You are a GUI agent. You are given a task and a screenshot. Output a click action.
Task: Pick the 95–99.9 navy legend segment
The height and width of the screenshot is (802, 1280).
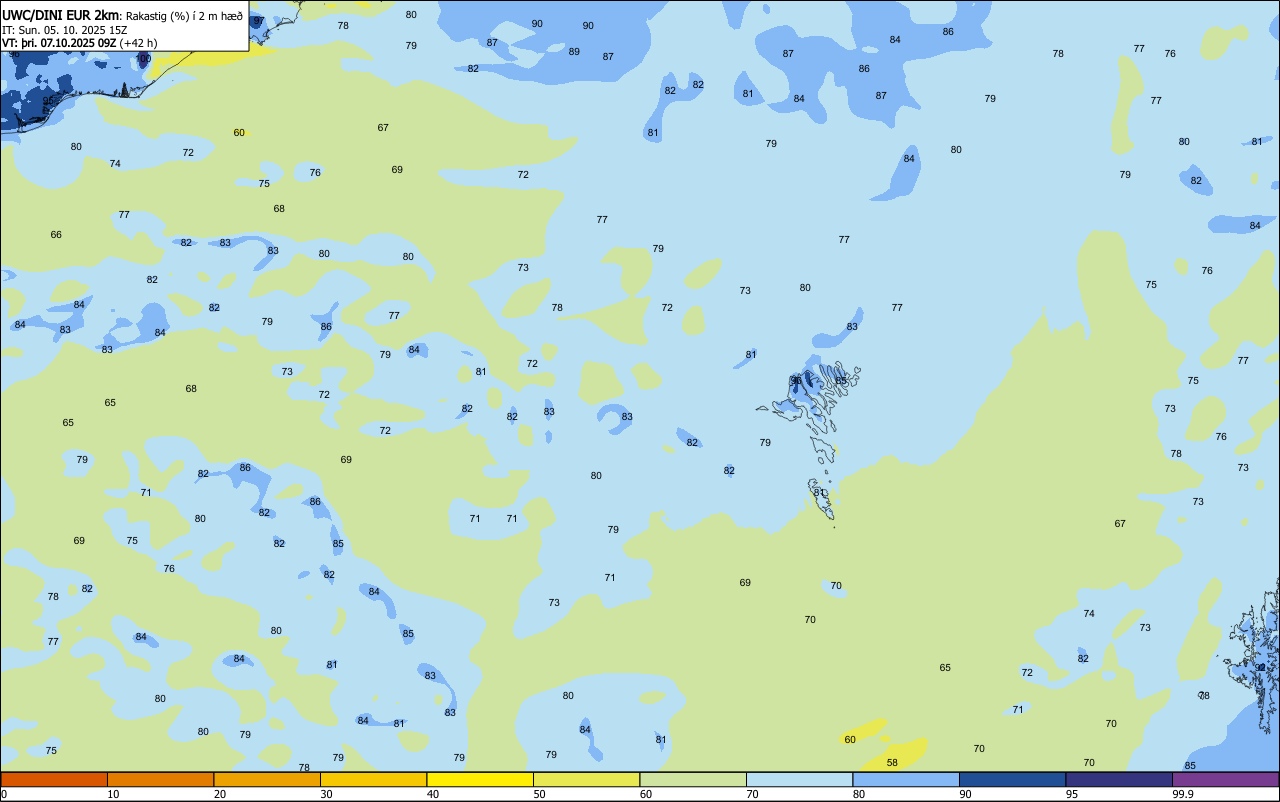click(x=1119, y=779)
